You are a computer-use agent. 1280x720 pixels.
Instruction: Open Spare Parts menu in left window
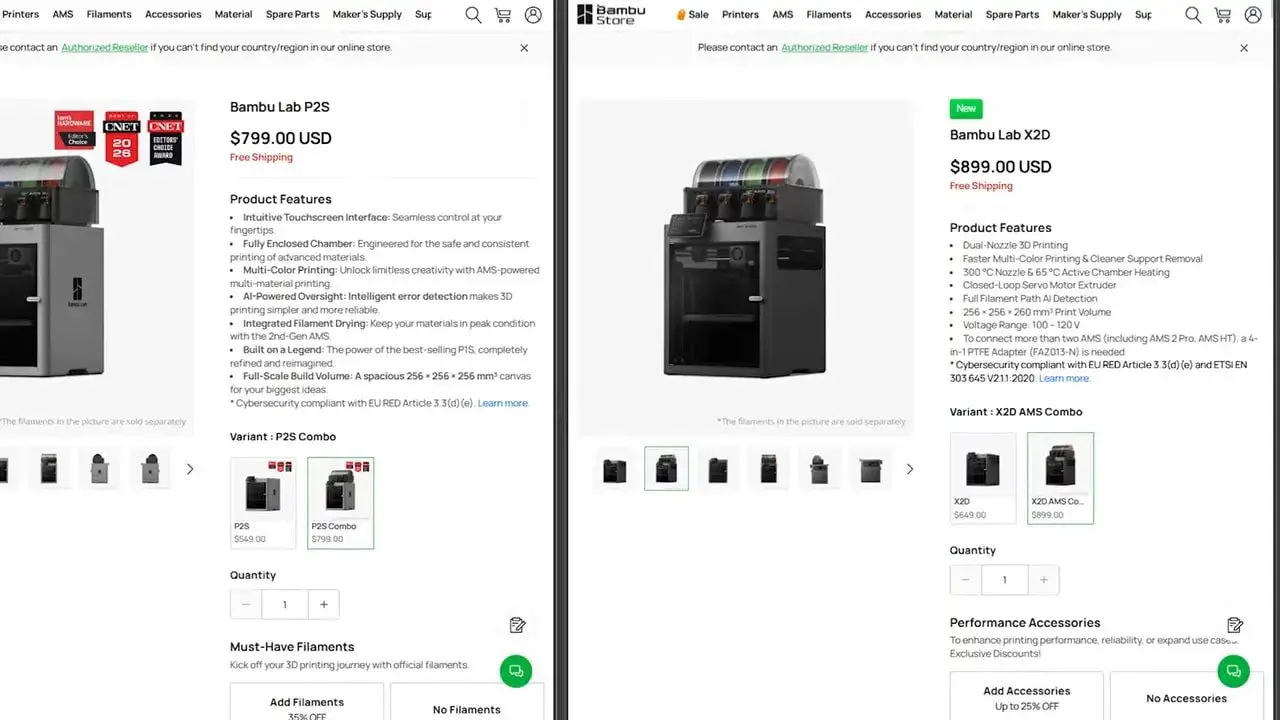coord(293,15)
